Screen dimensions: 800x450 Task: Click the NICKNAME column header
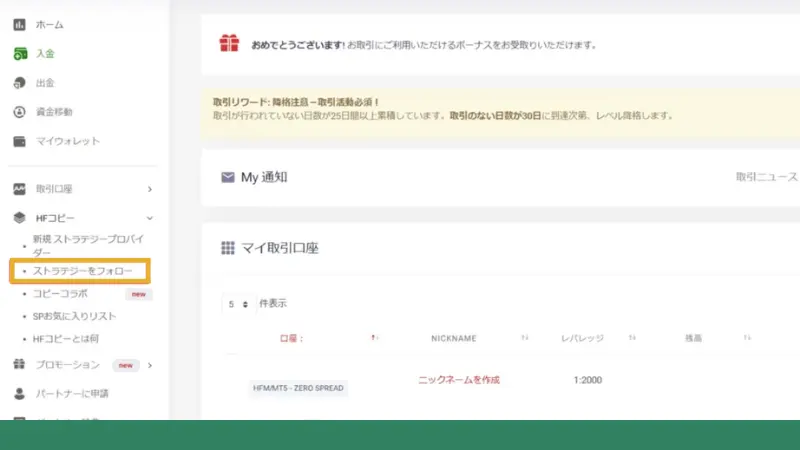(x=454, y=338)
